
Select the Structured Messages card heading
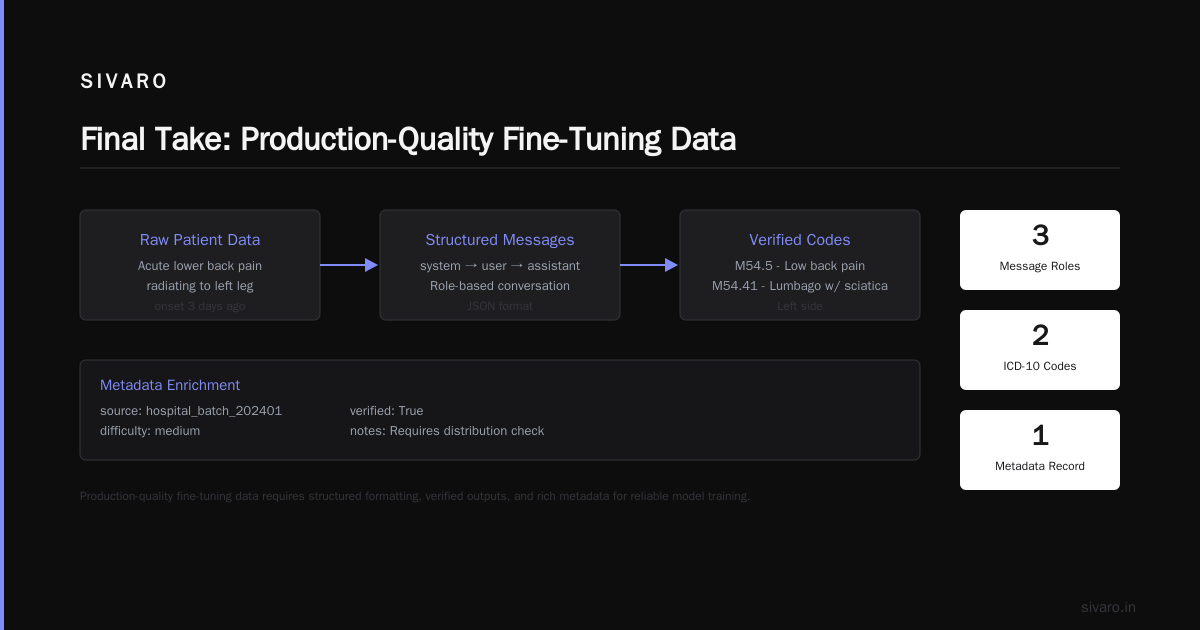(x=500, y=240)
